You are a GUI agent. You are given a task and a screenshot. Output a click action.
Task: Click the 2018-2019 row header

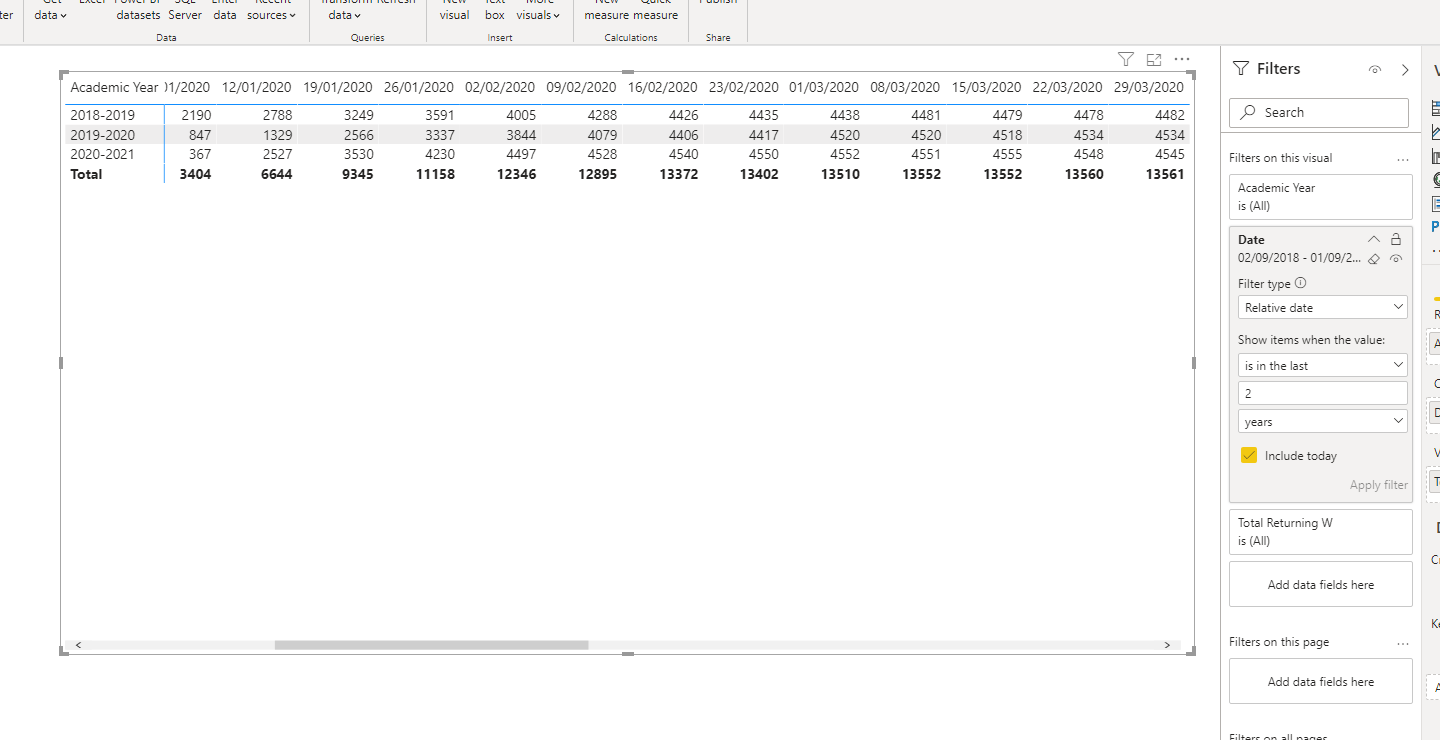point(103,115)
